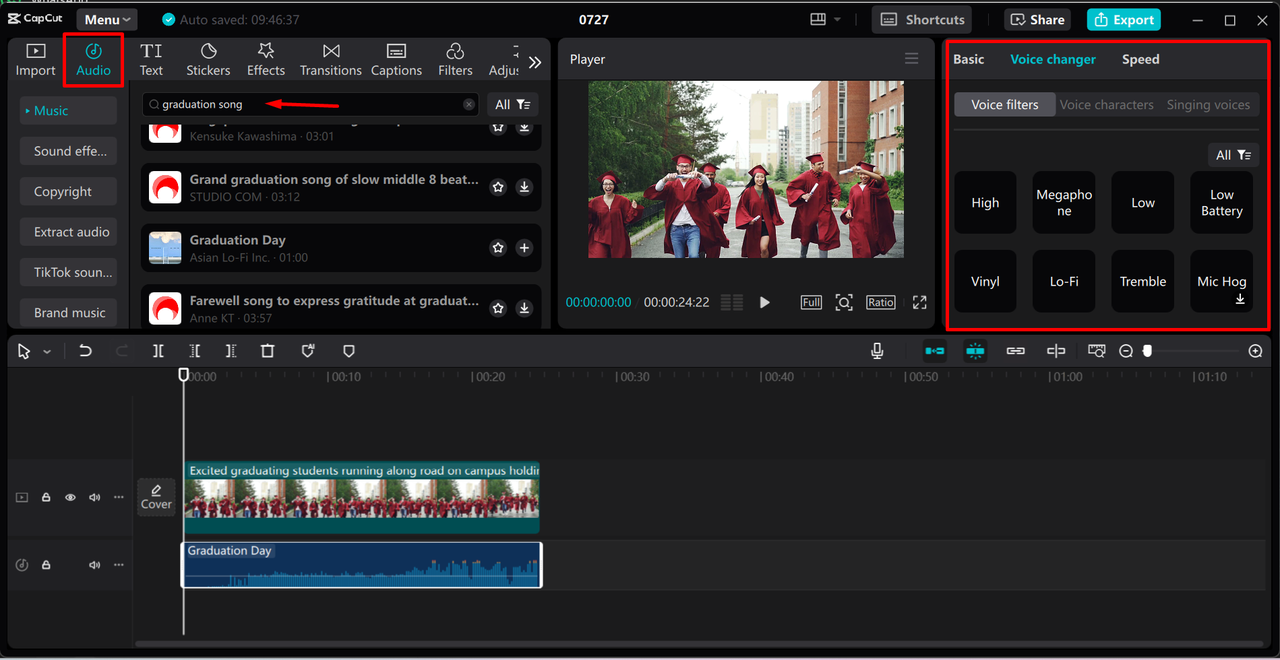Screen dimensions: 1280x660
Task: Open the Player panel menu
Action: click(911, 59)
